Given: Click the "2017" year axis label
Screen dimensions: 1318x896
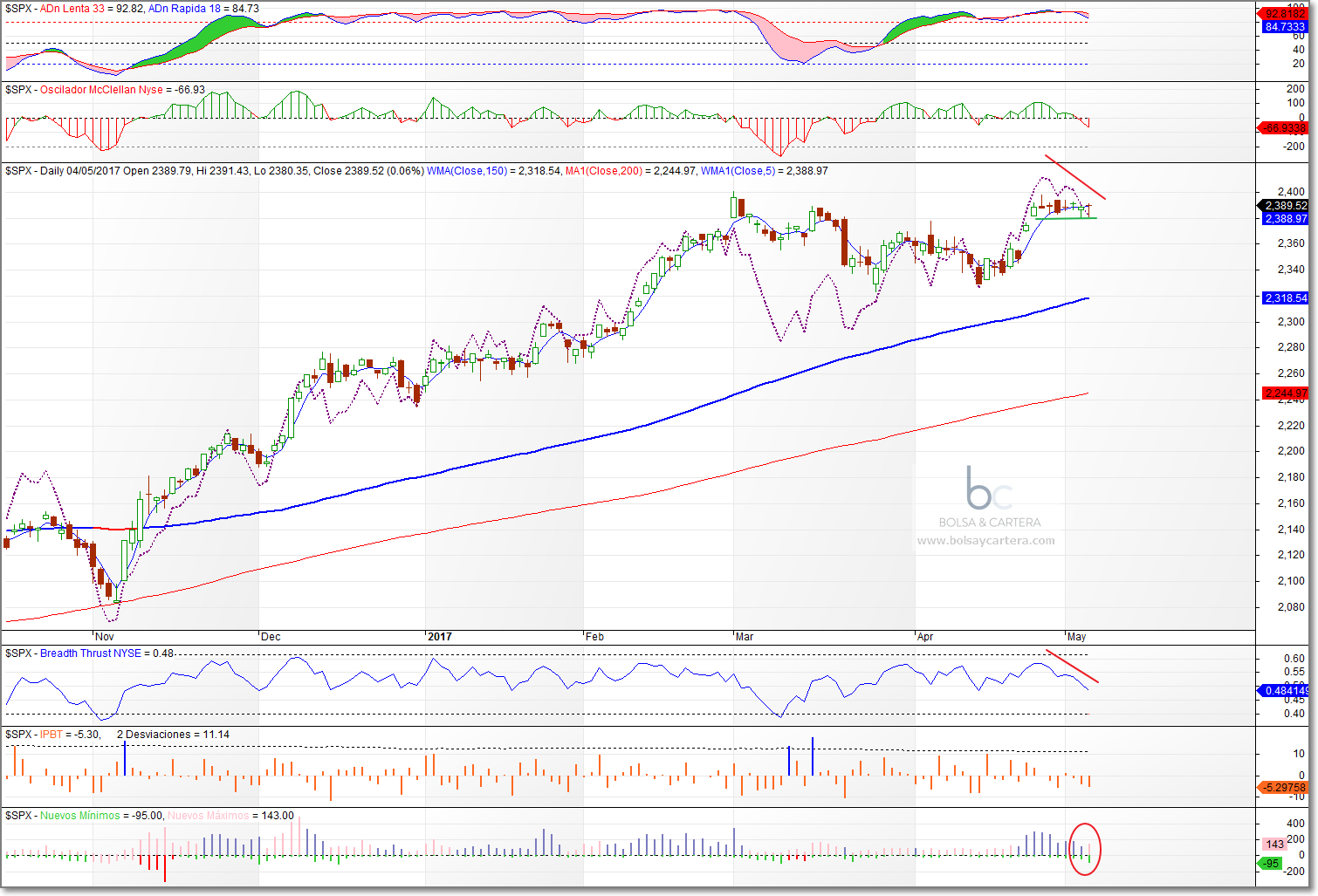Looking at the screenshot, I should coord(440,637).
